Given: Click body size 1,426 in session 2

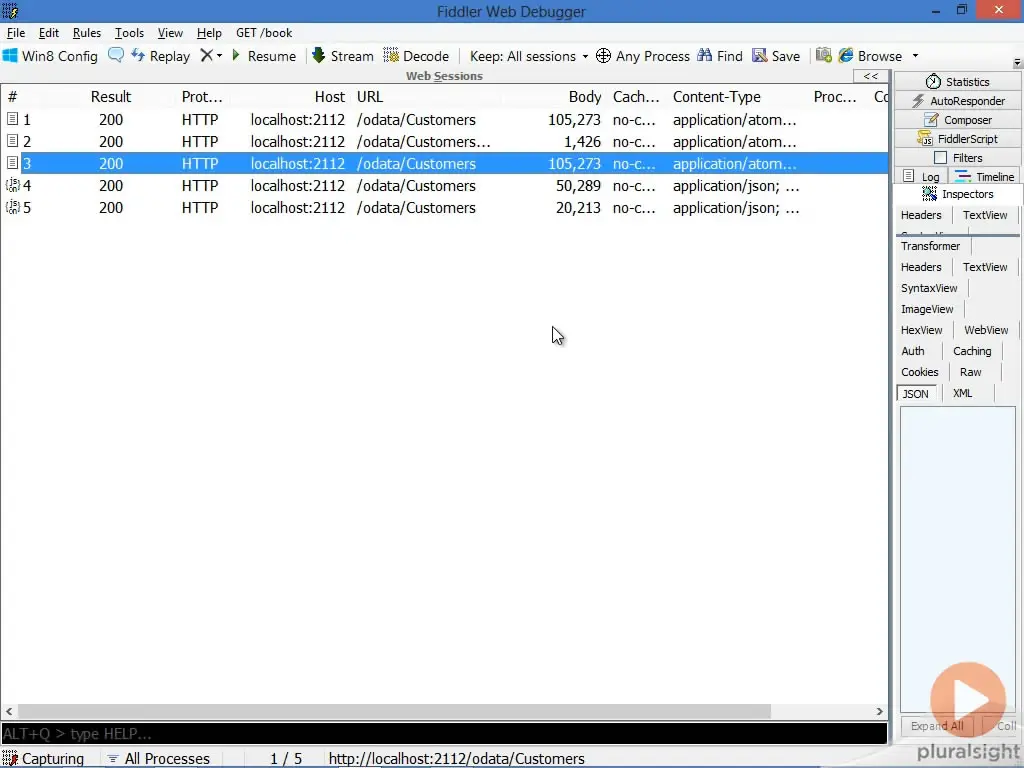Looking at the screenshot, I should tap(583, 142).
